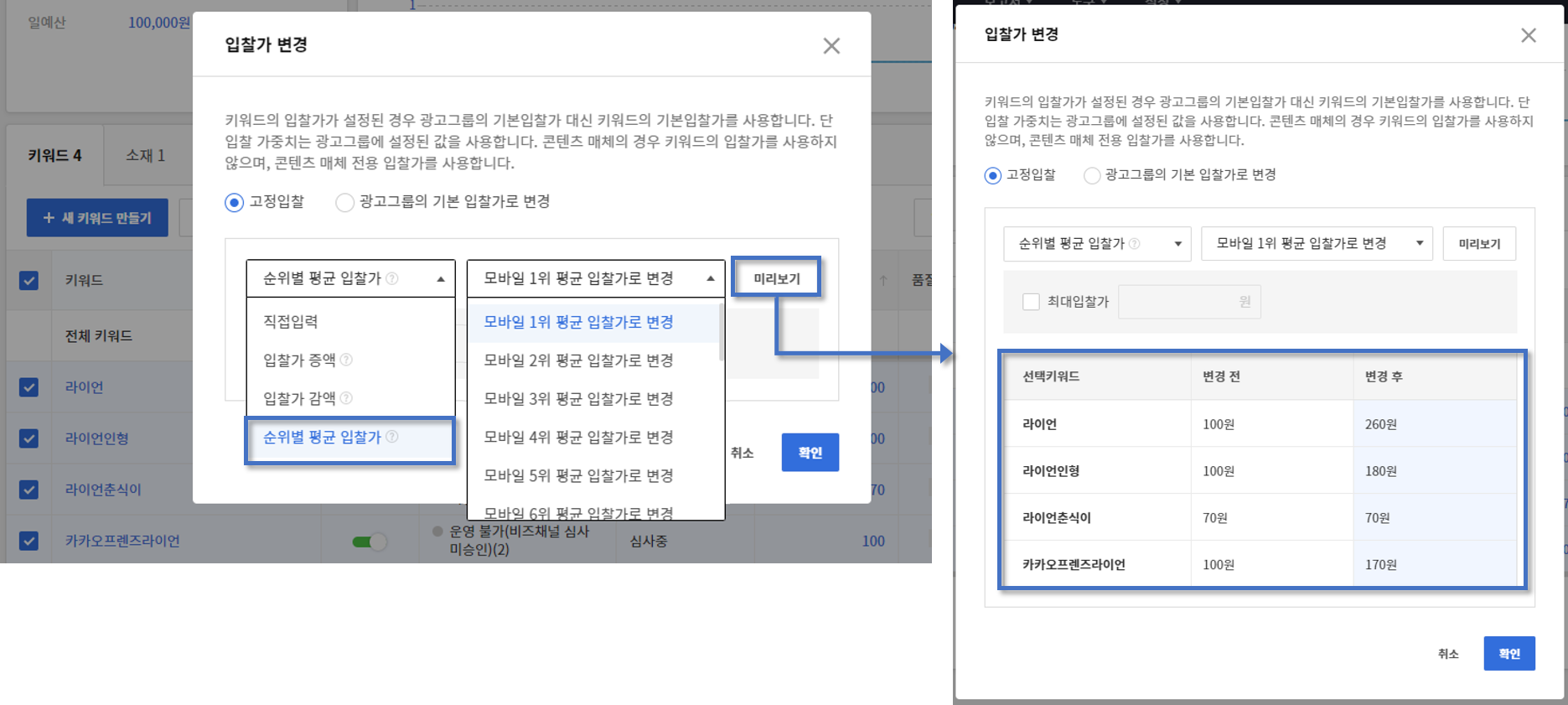Select 광고그룹의 기본 입찰가로 변경 radio in right dialog

click(x=1092, y=176)
